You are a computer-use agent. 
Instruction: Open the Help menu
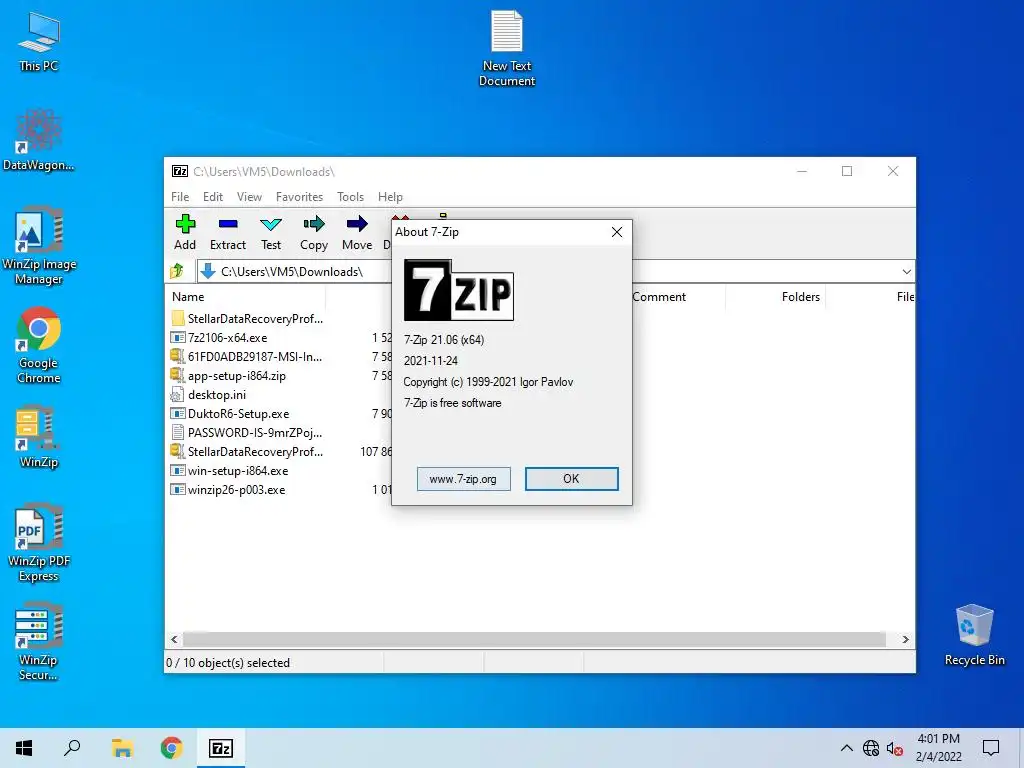390,197
